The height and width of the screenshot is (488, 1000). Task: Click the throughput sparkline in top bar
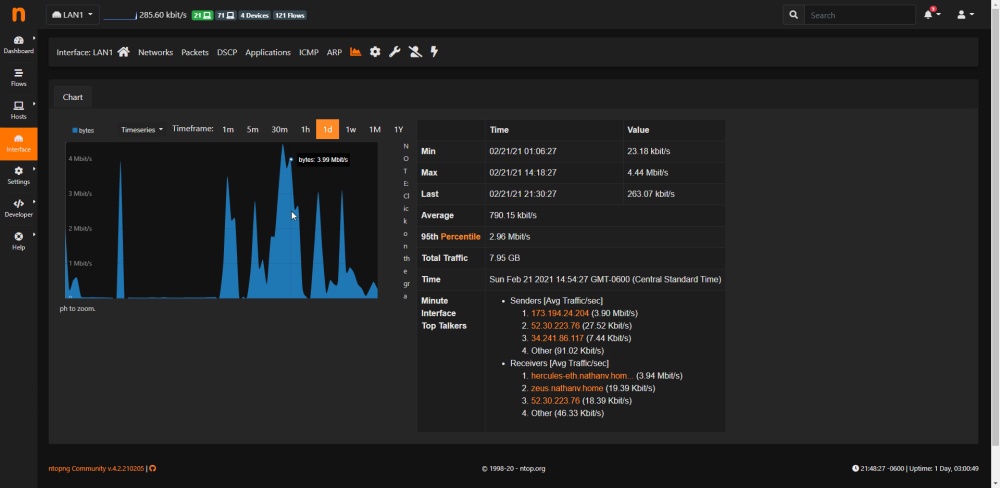[x=120, y=15]
